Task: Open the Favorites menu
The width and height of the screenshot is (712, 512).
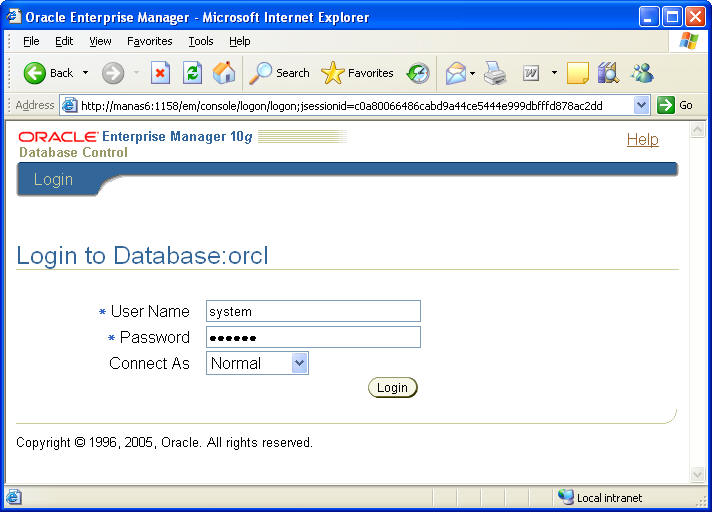Action: [149, 41]
